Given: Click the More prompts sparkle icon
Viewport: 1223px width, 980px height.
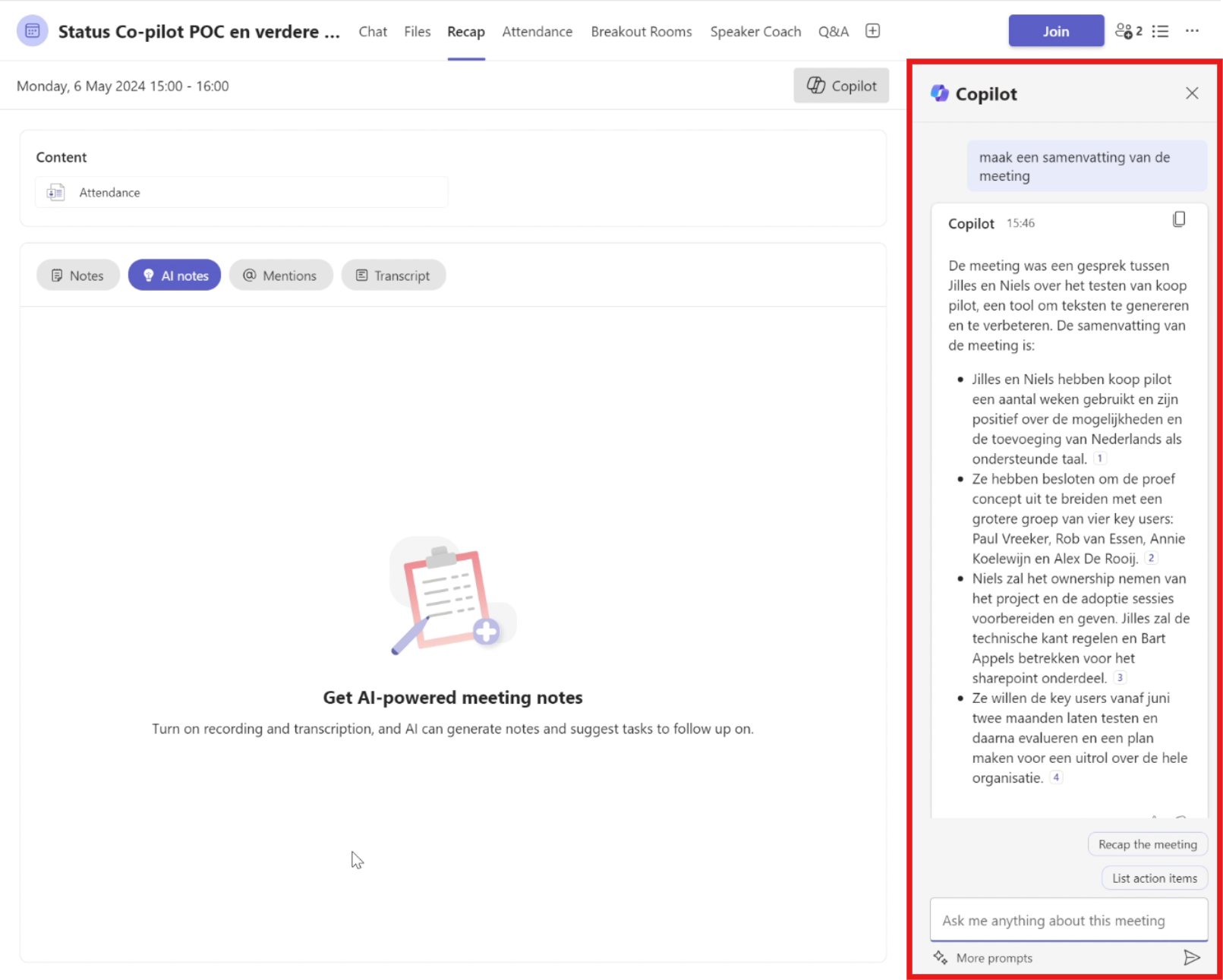Looking at the screenshot, I should point(941,957).
